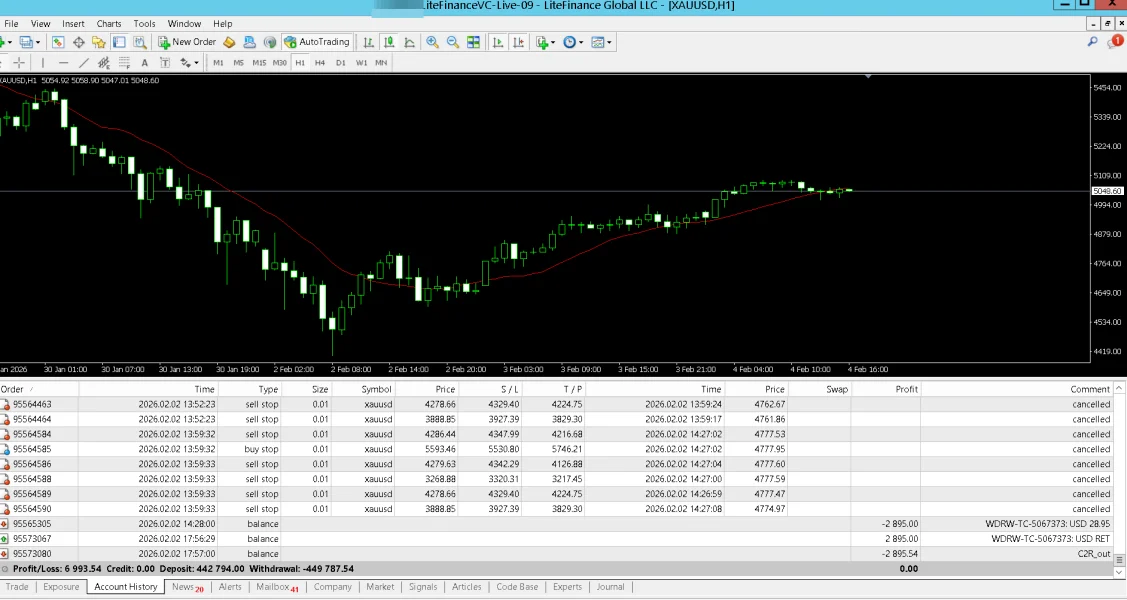Open the Charts menu

pyautogui.click(x=109, y=24)
